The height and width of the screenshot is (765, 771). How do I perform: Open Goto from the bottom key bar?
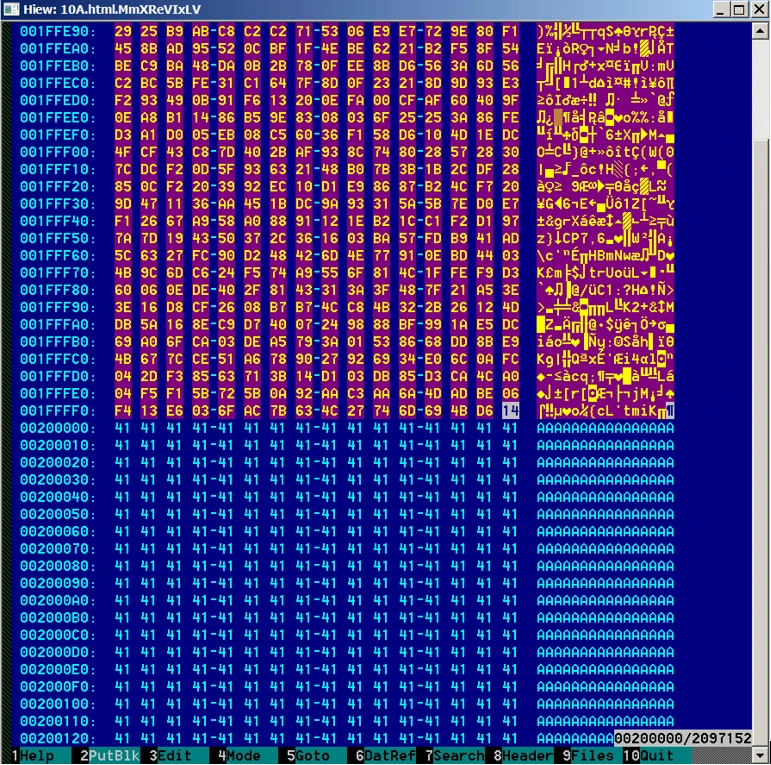(308, 756)
